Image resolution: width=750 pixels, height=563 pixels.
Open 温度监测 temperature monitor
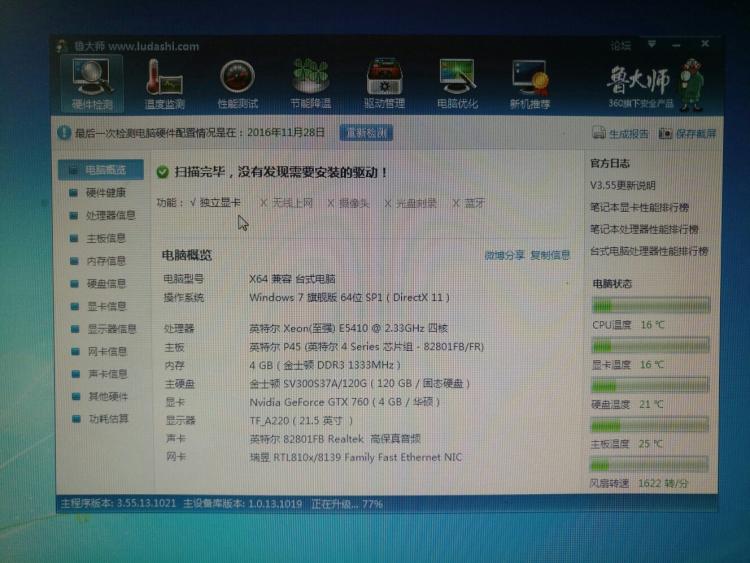[165, 85]
